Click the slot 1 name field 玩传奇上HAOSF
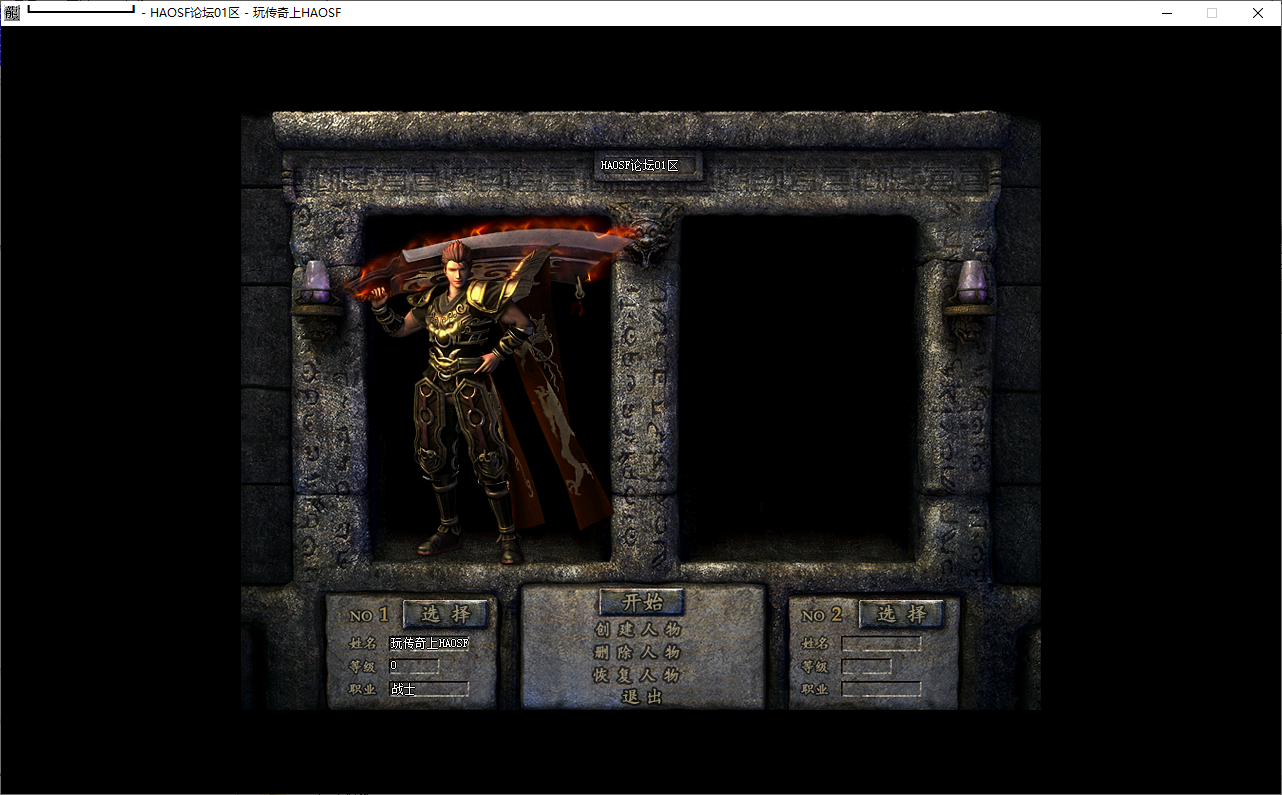This screenshot has width=1282, height=795. [x=429, y=643]
